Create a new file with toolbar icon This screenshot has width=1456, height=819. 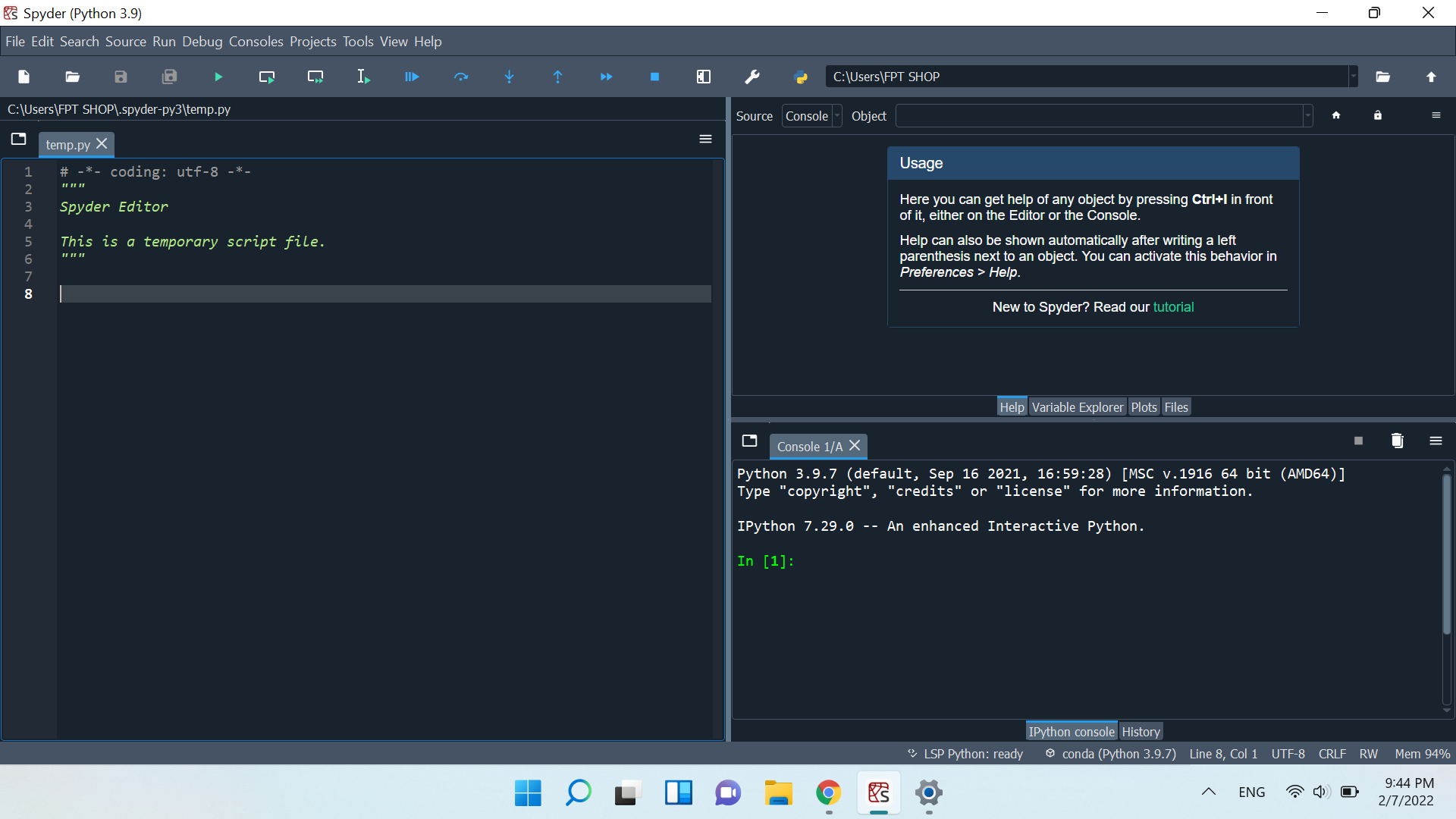click(24, 77)
